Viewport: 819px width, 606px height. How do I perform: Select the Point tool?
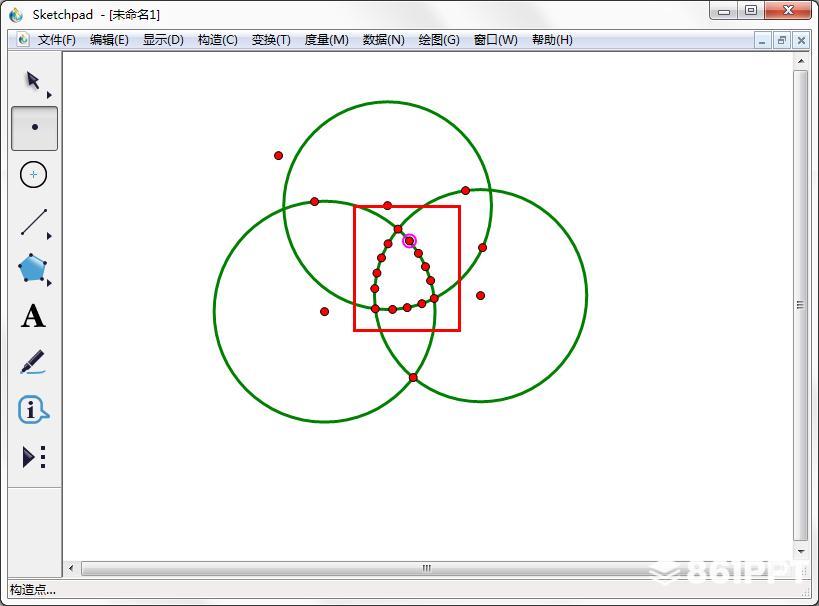pyautogui.click(x=34, y=128)
